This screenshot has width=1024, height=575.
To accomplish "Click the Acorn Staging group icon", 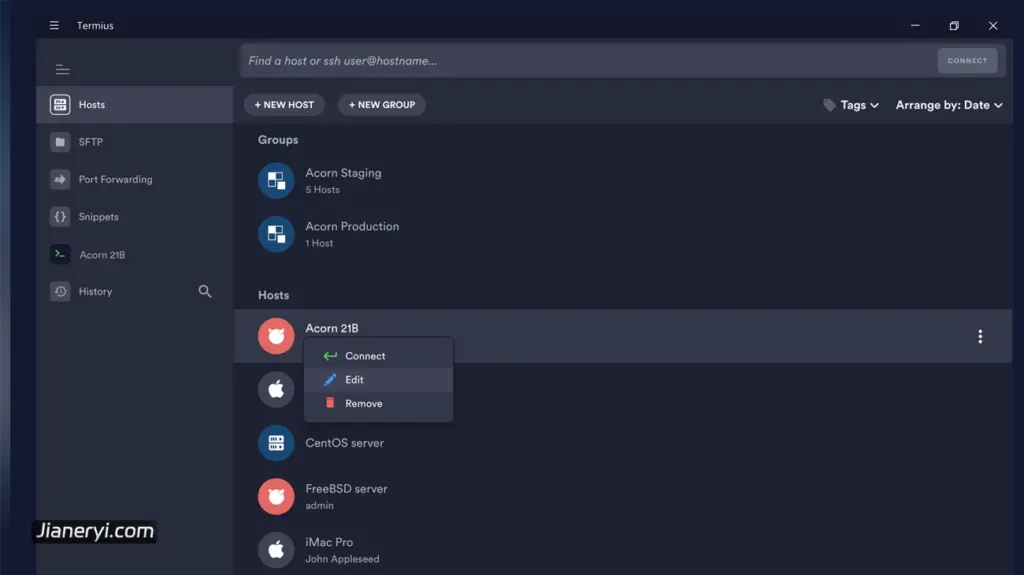I will pos(276,180).
